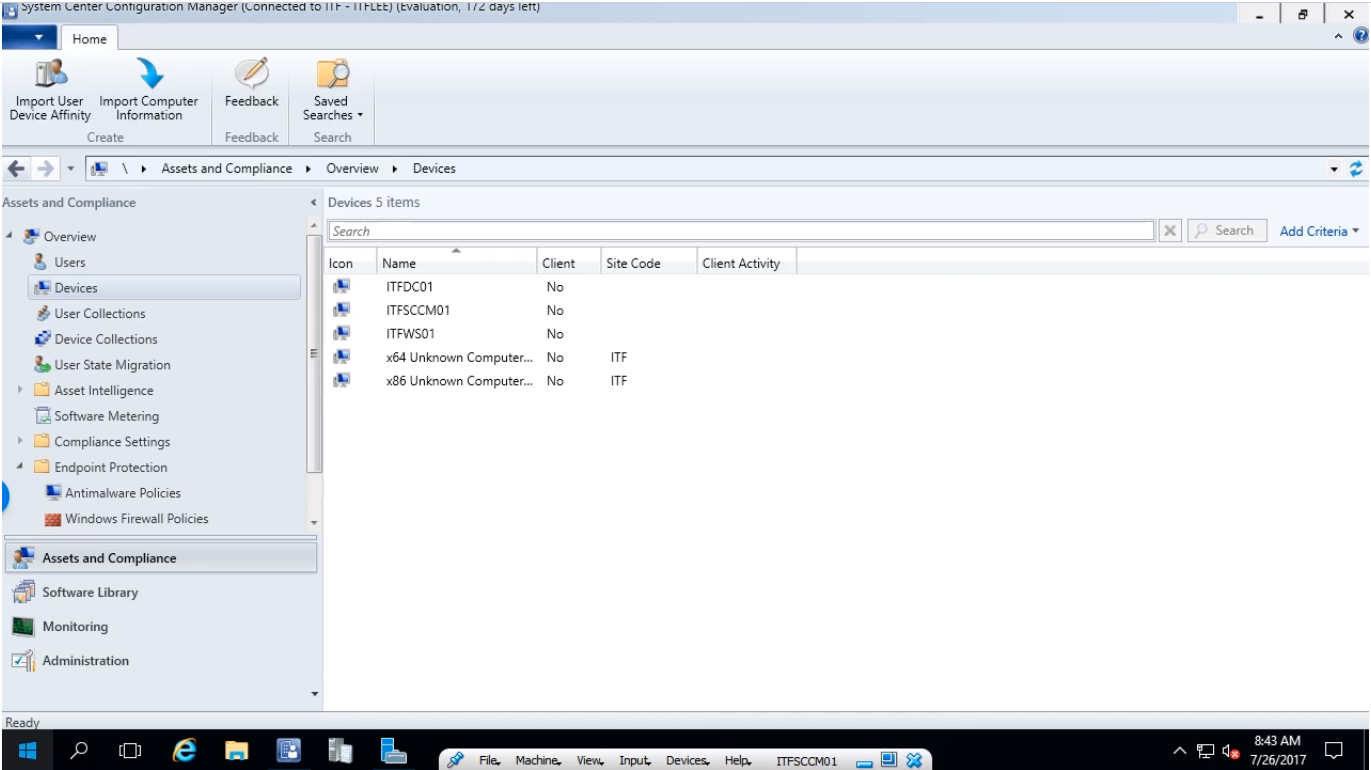Open Internet Explorer from the taskbar

(184, 752)
